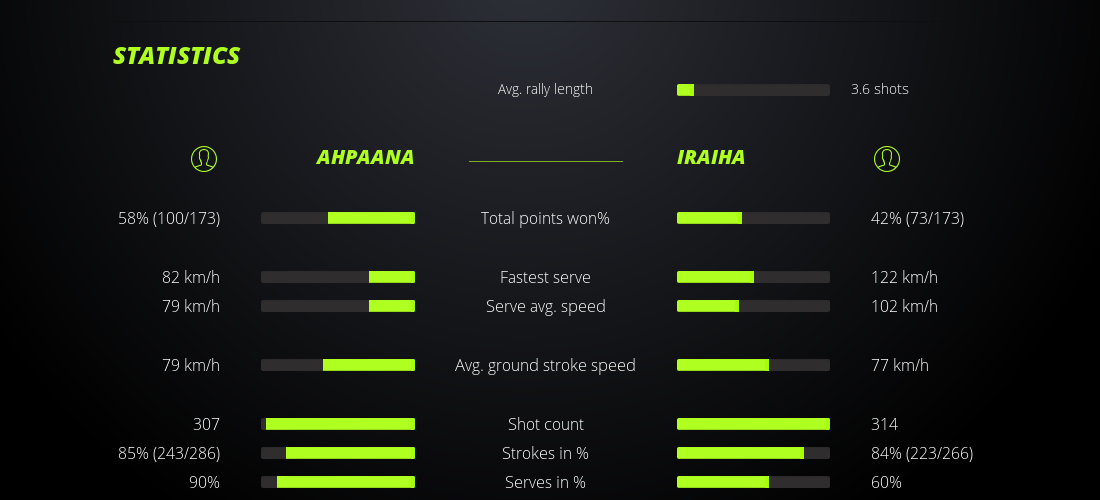Click the Avg. ground stroke speed label
1100x500 pixels.
545,365
